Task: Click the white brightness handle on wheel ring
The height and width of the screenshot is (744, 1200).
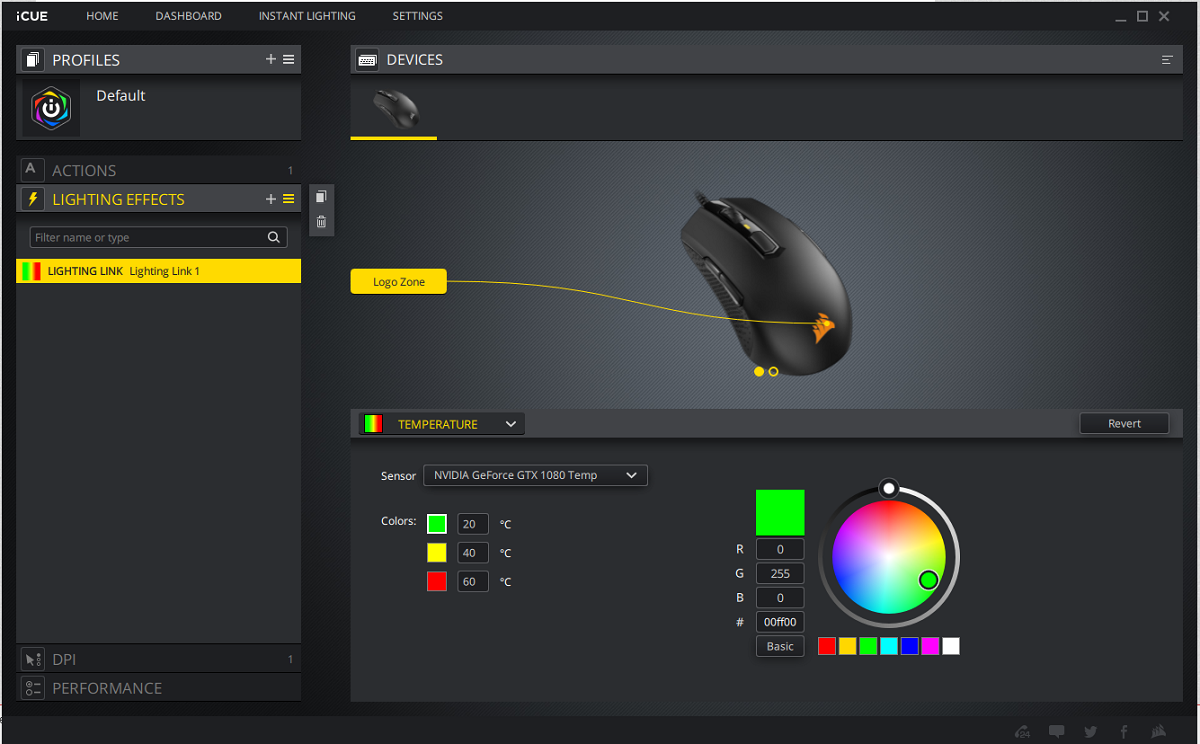Action: tap(888, 488)
